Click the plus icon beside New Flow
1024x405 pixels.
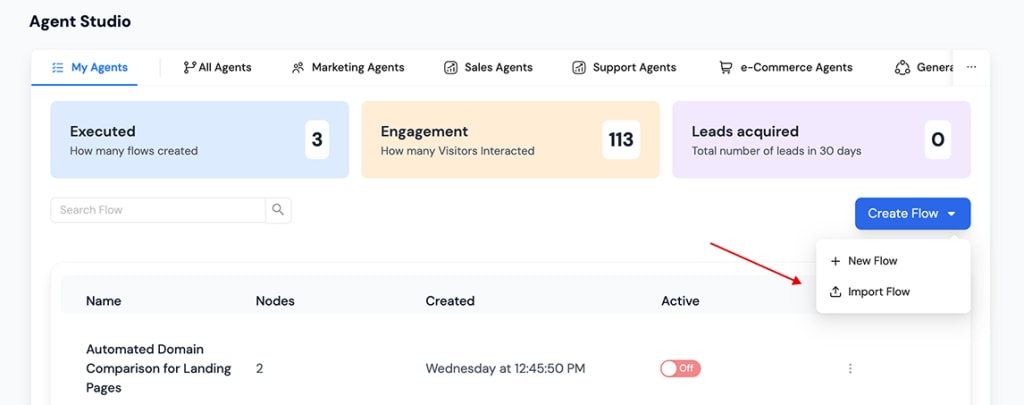[836, 261]
